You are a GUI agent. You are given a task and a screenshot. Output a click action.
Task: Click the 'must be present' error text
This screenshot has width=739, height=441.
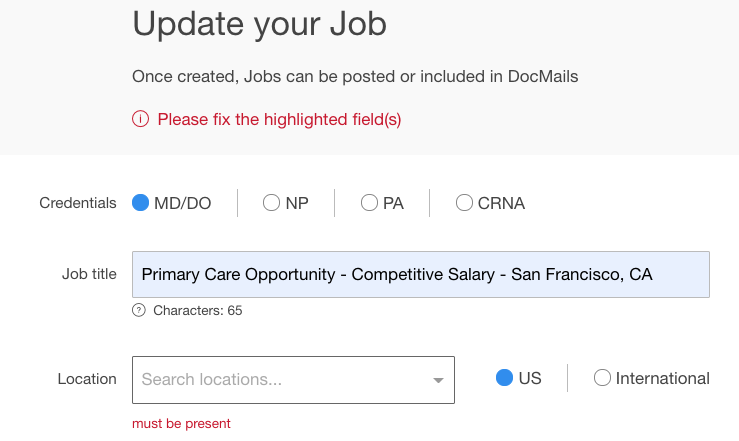coord(181,424)
